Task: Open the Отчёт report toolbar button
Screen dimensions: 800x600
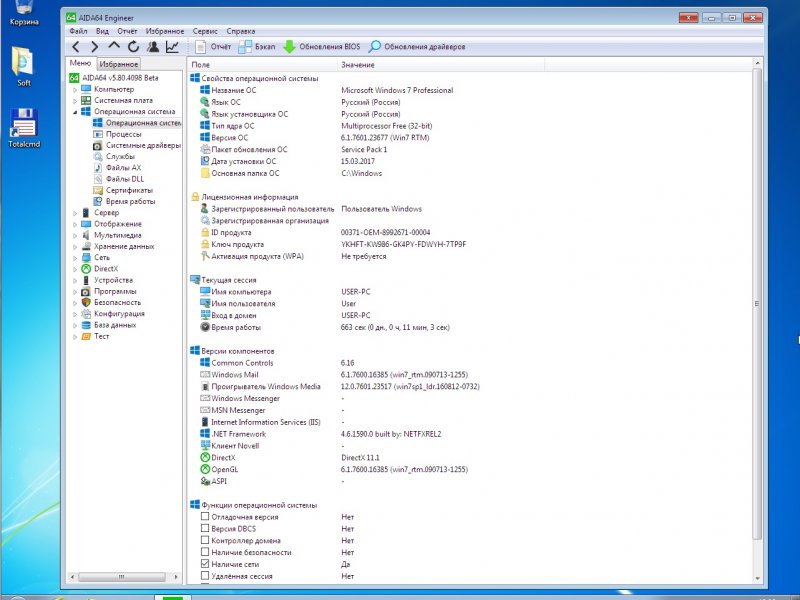Action: pos(213,47)
